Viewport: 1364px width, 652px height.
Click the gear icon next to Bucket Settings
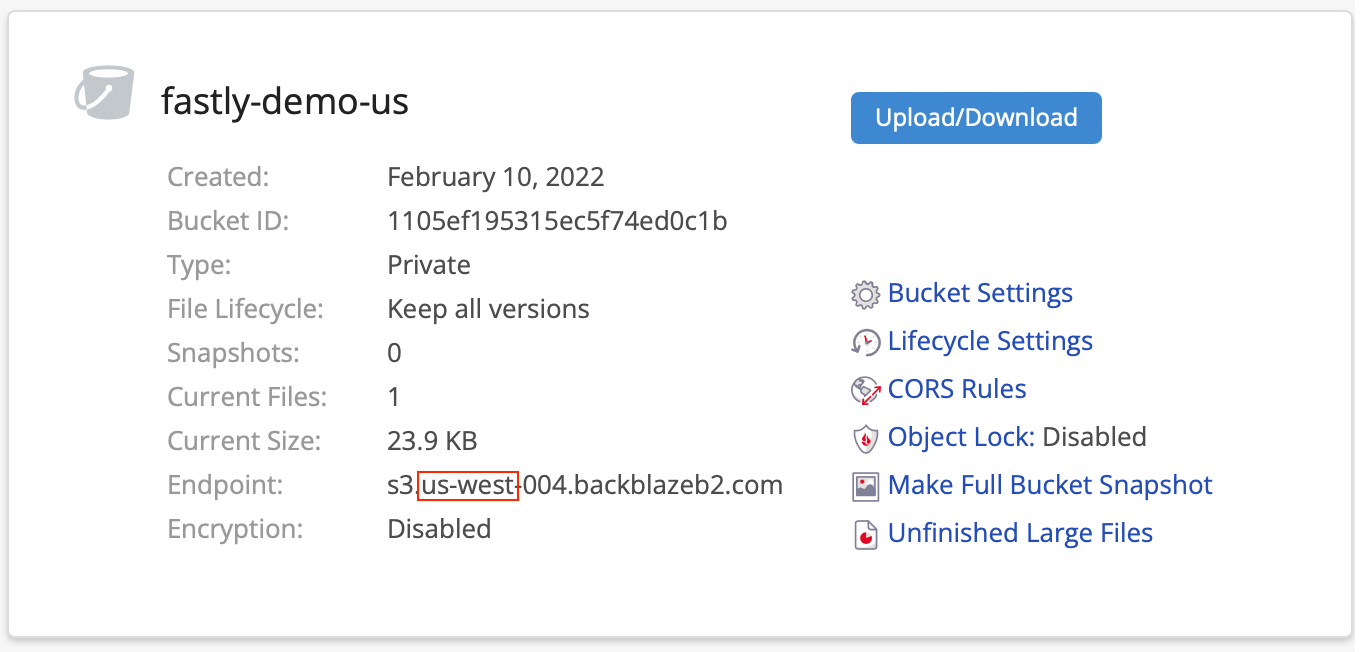(x=866, y=293)
